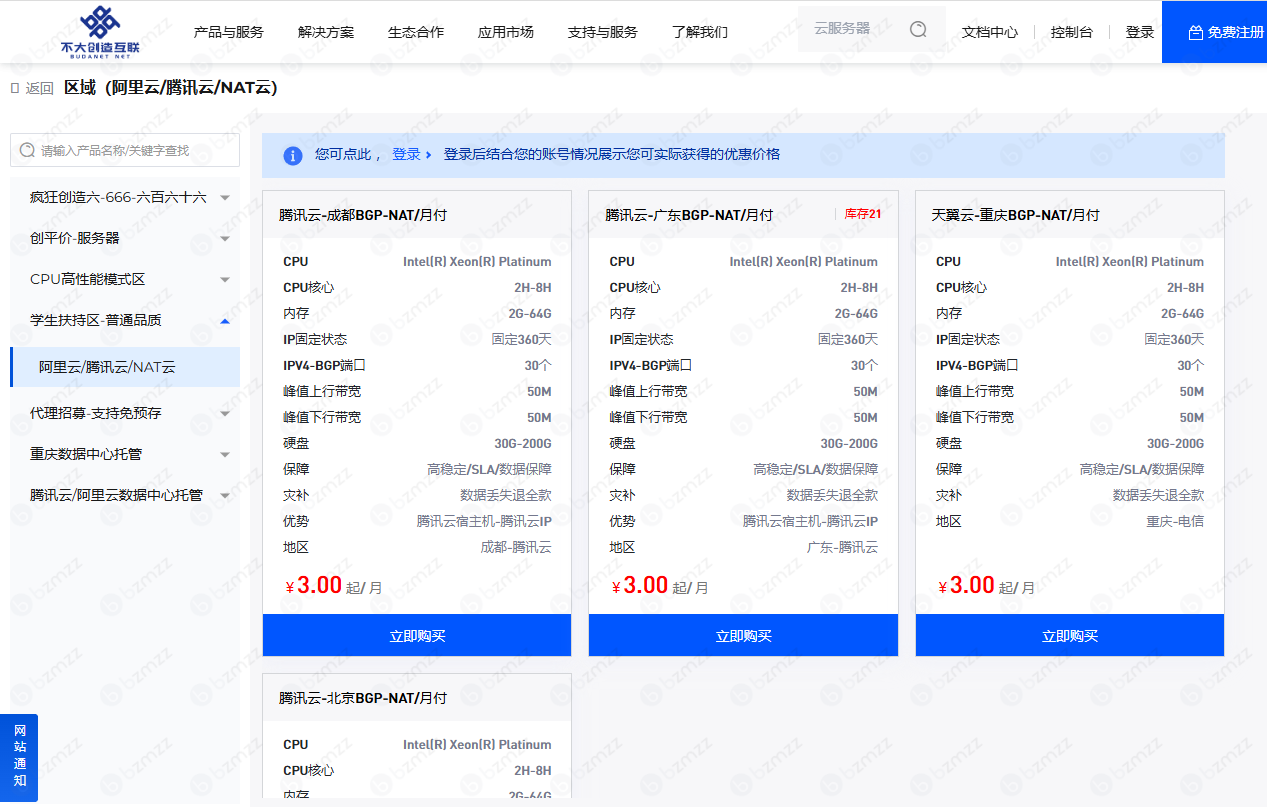Click the sidebar product name search field
Image resolution: width=1267 pixels, height=807 pixels.
(125, 151)
